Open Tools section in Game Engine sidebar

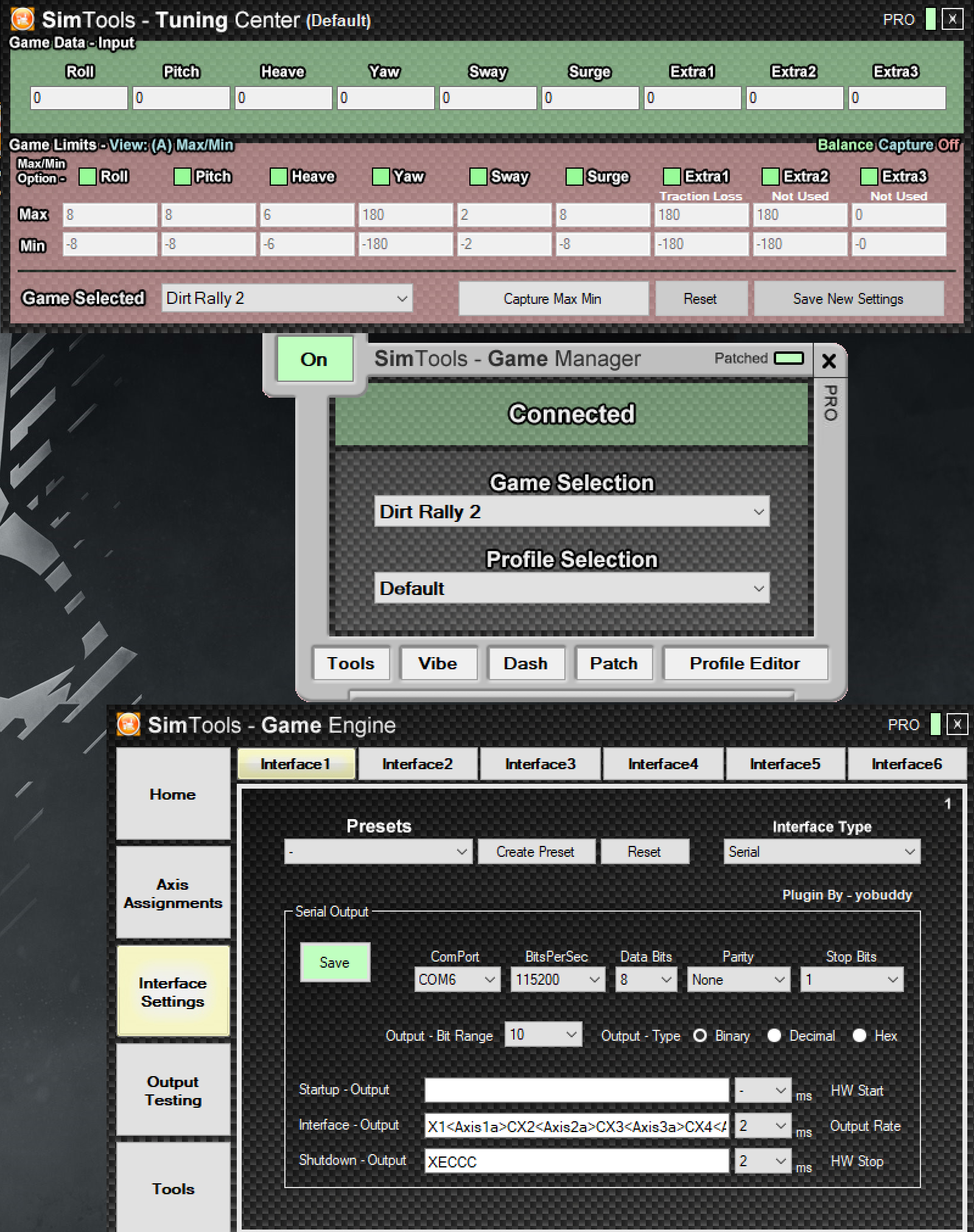(x=173, y=1188)
